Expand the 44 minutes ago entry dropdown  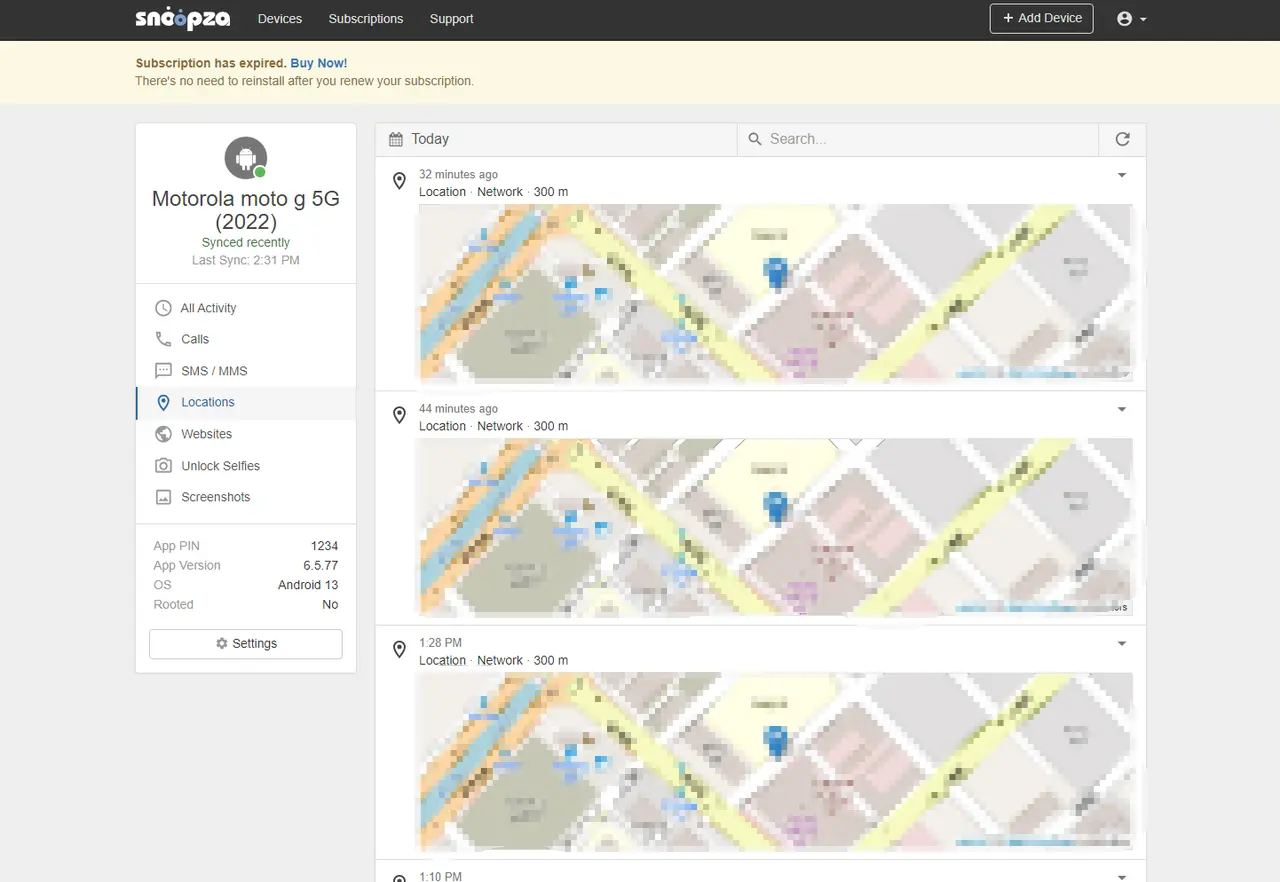(1122, 409)
